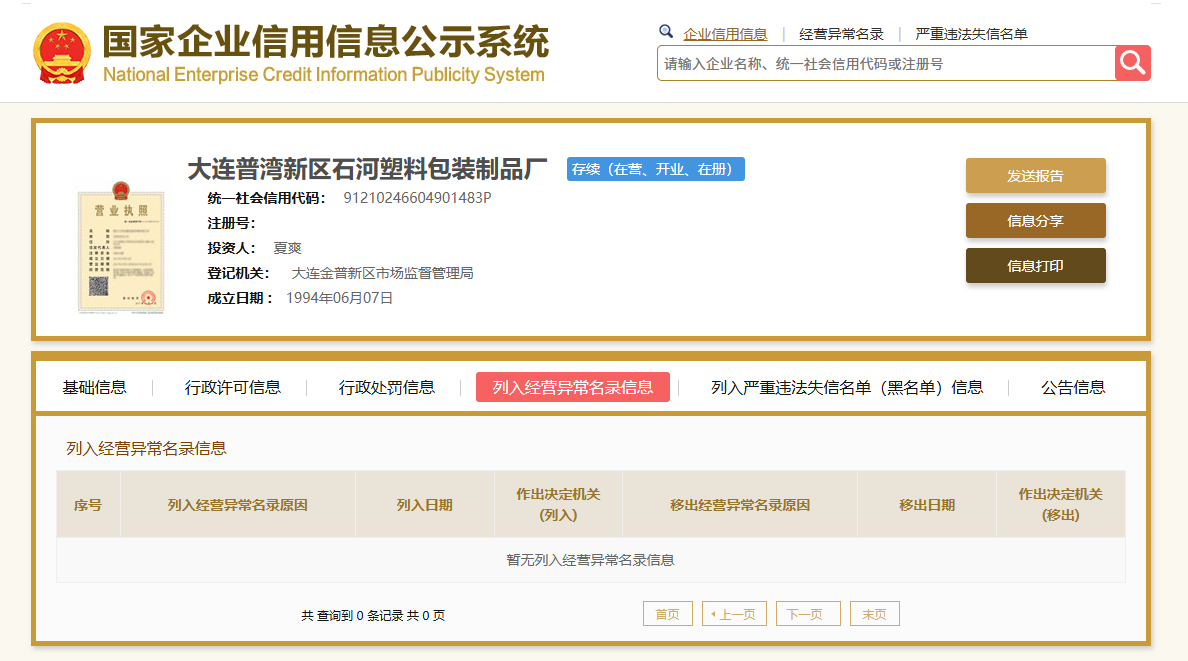The image size is (1188, 661).
Task: Click the 下一页 pagination button
Action: [x=808, y=614]
